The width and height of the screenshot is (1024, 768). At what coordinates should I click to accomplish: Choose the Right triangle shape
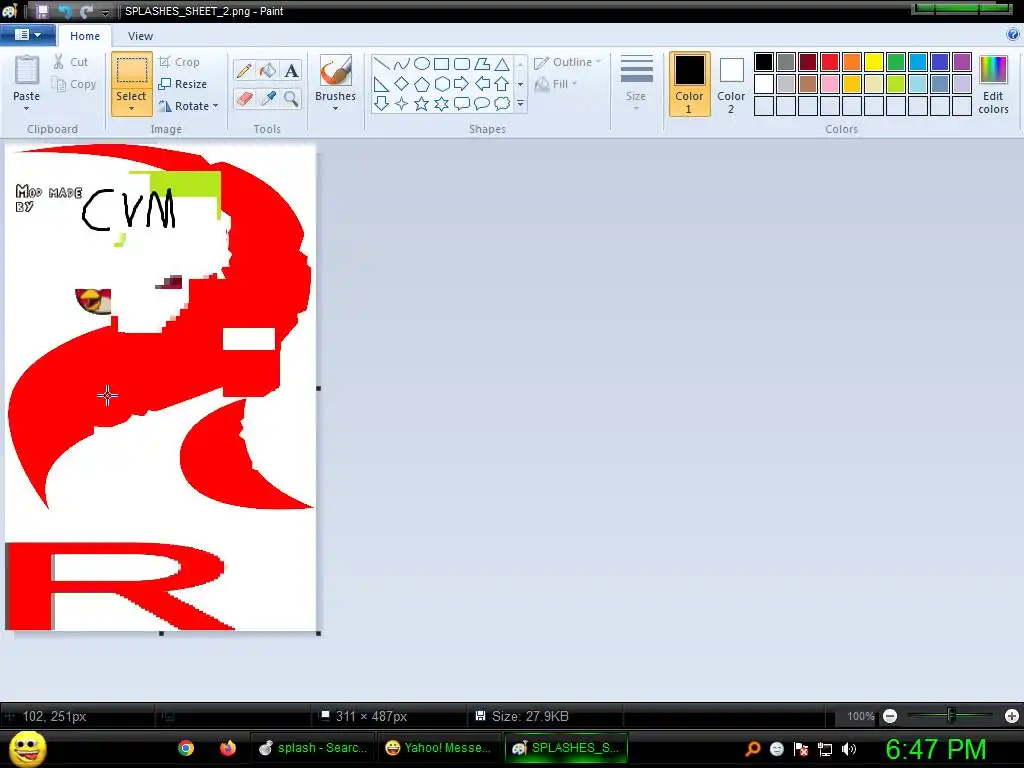(x=381, y=84)
